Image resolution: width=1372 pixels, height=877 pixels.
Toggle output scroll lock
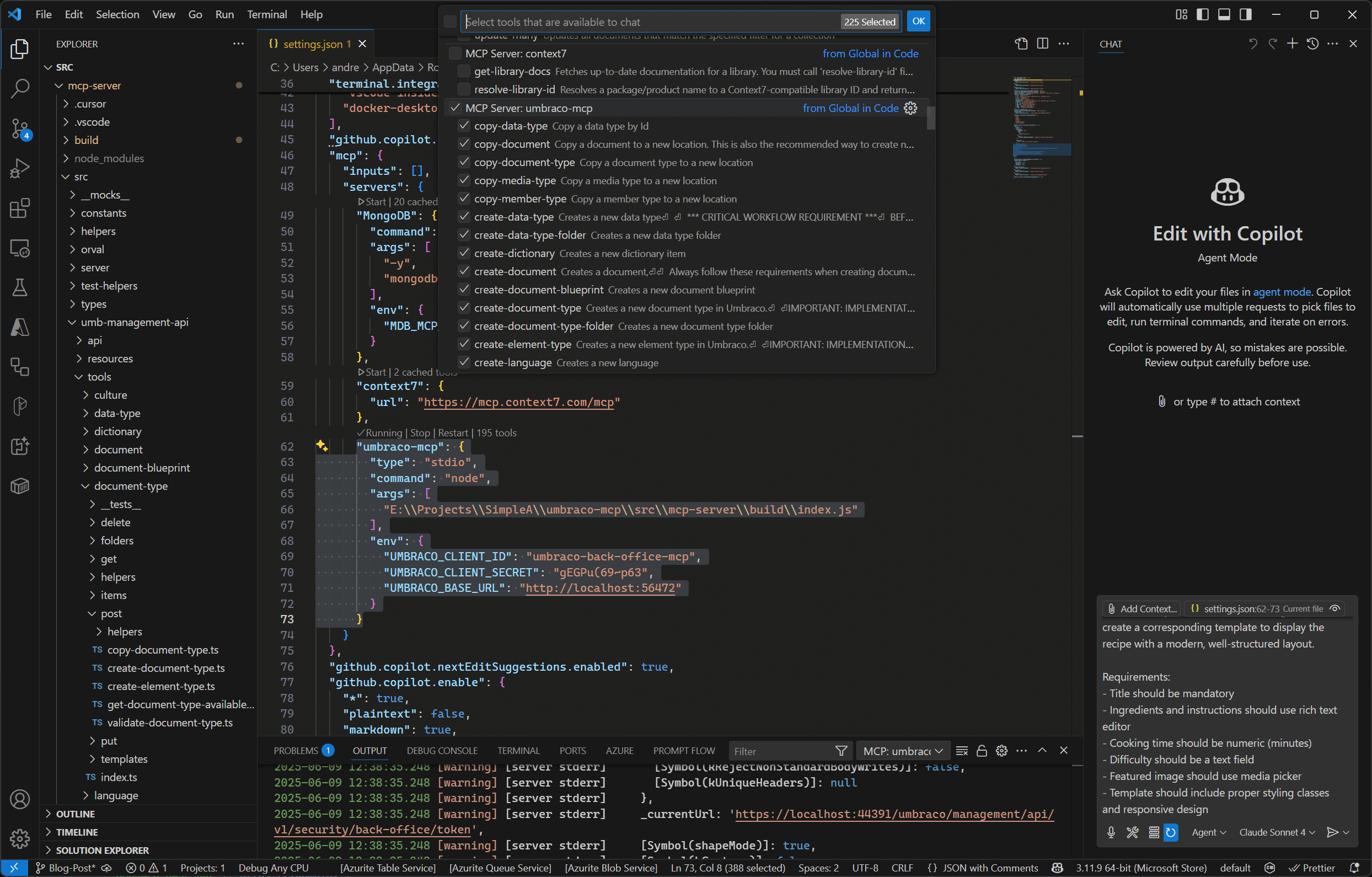(x=981, y=751)
